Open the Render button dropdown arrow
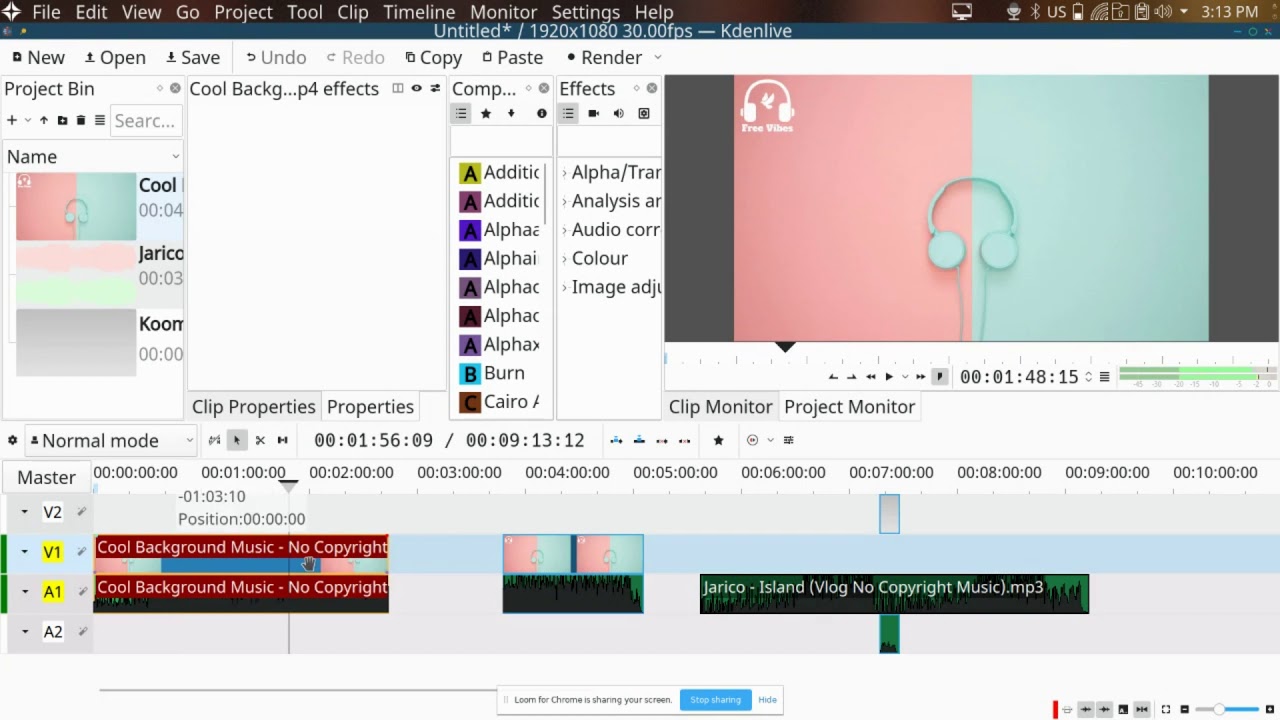Screen dimensions: 1280x720 (x=658, y=57)
